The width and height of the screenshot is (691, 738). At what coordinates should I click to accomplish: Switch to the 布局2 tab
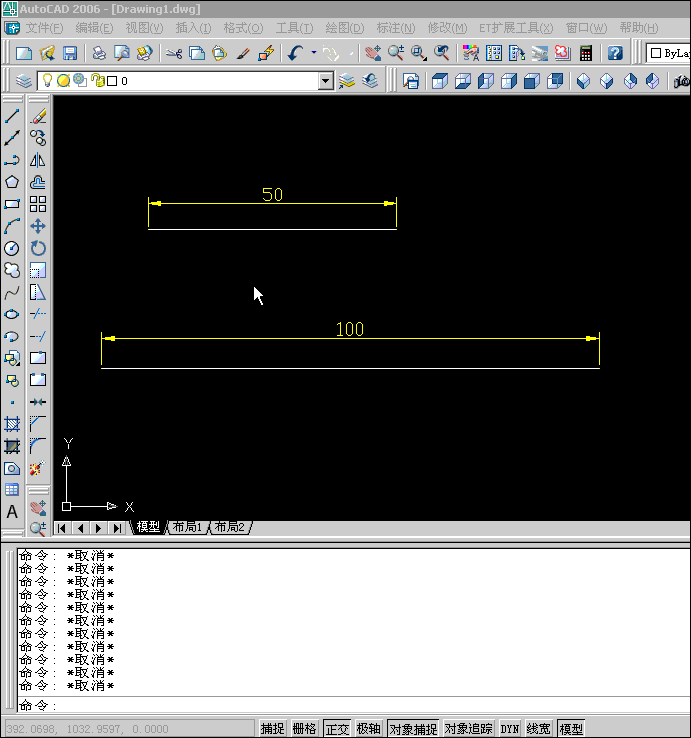click(230, 527)
